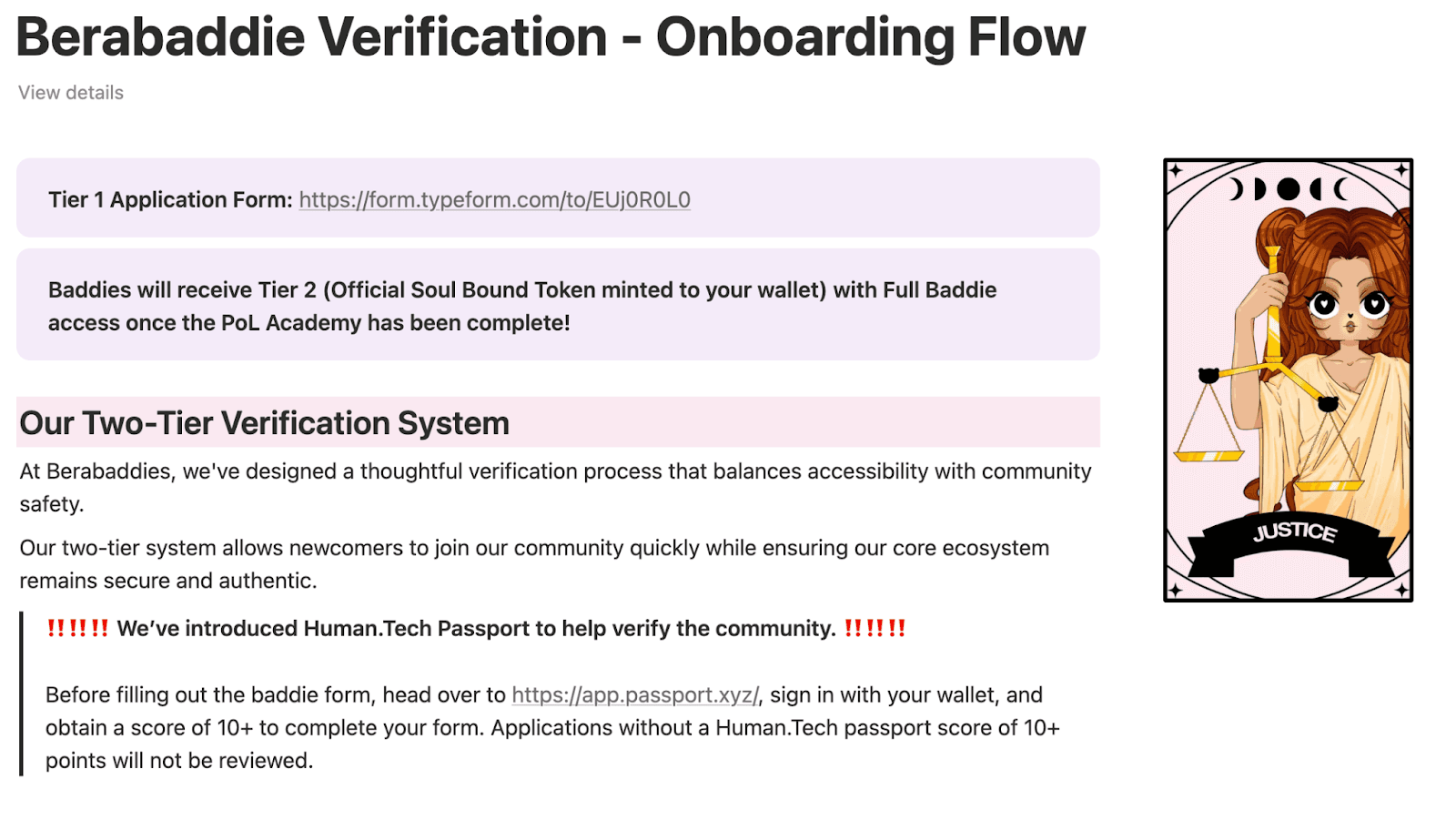Click the red exclamation marks before Human.Tech
The width and height of the screenshot is (1456, 830).
coord(77,629)
